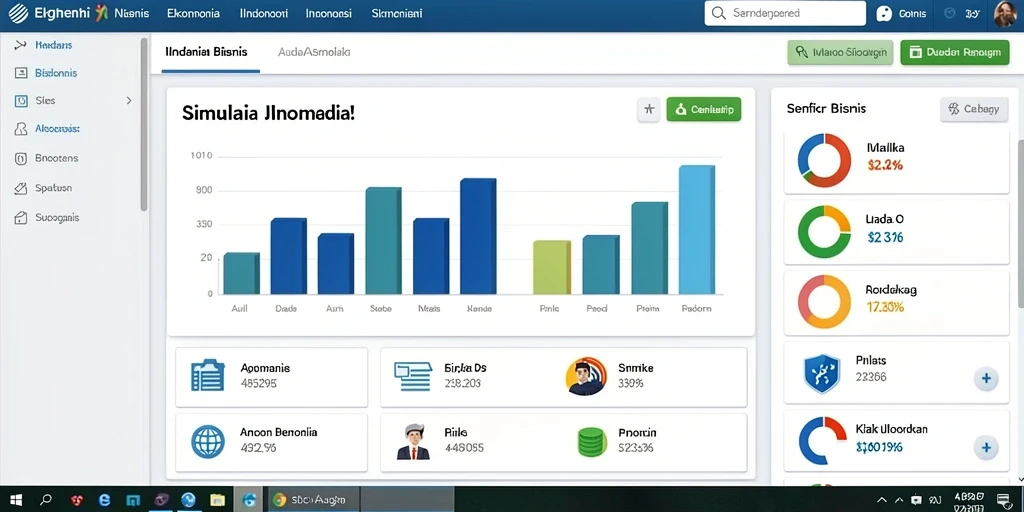Click the Suooganis sidebar icon
1024x512 pixels.
coord(21,217)
